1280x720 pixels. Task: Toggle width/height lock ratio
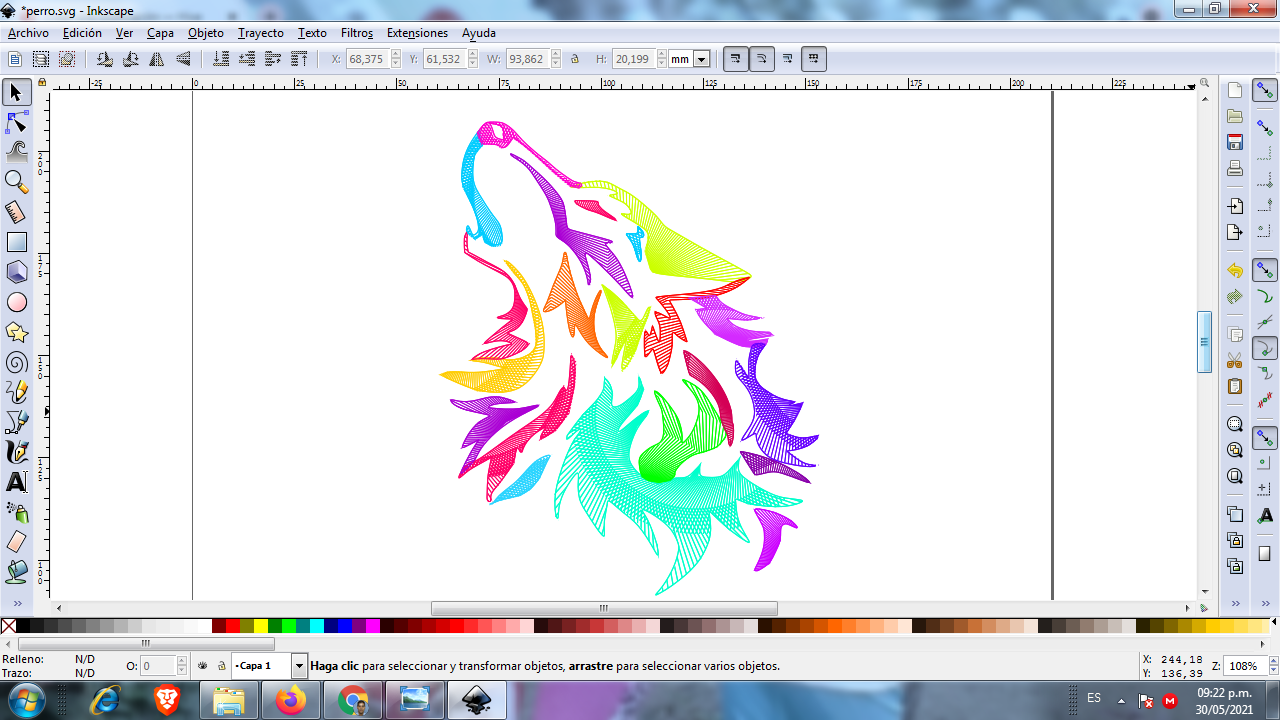coord(575,59)
